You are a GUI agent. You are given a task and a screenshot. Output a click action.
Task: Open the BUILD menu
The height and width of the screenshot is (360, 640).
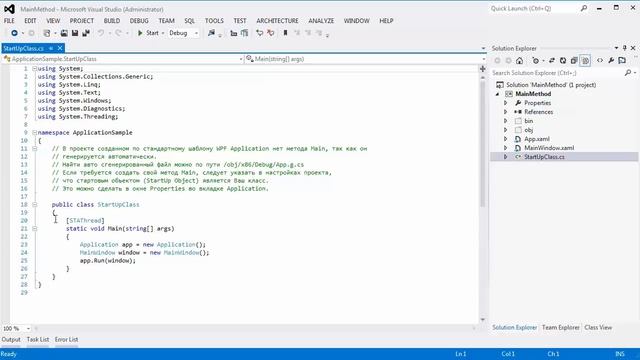coord(112,21)
